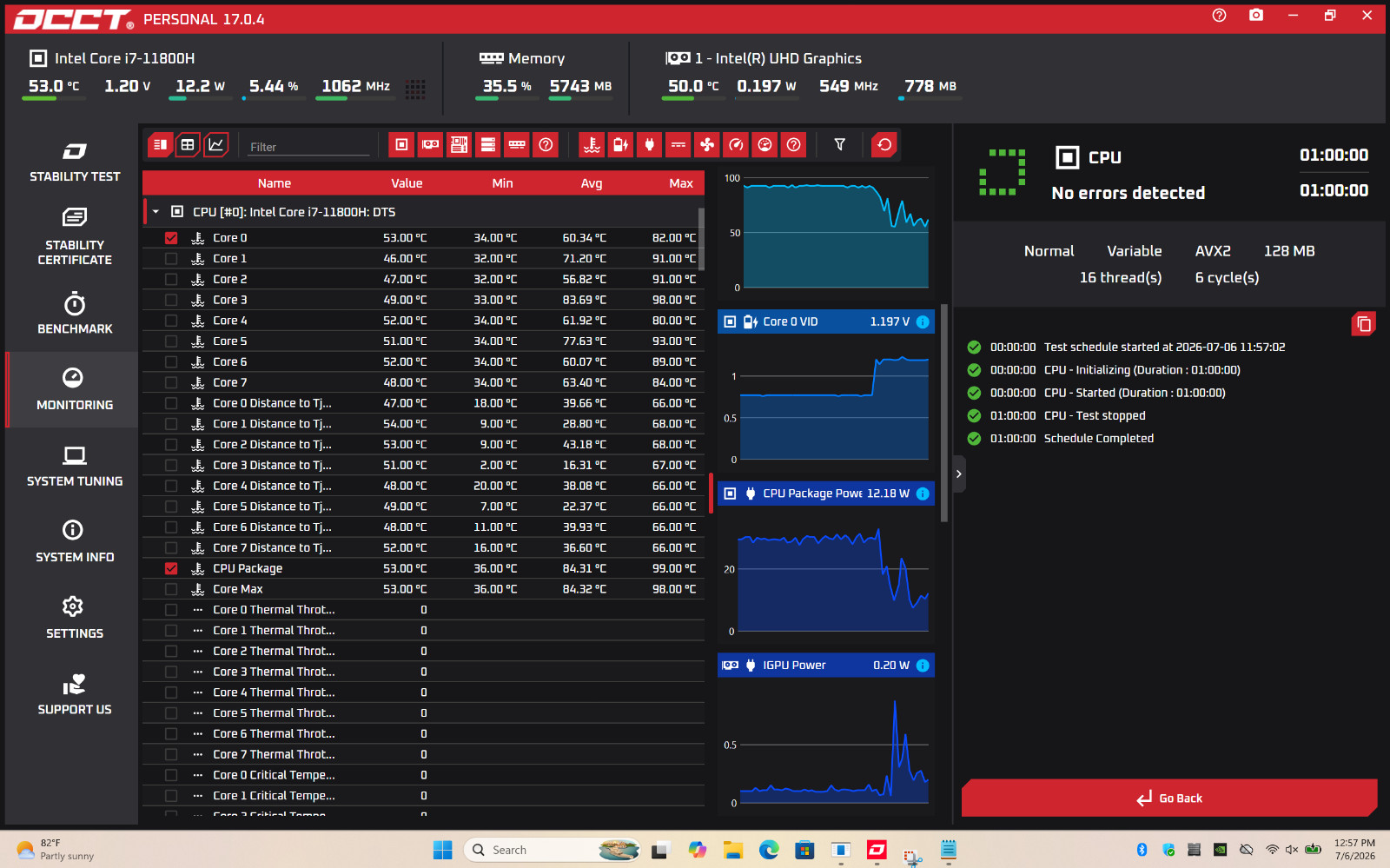Viewport: 1390px width, 868px height.
Task: Tick the Core 7 temperature checkbox
Action: point(171,383)
